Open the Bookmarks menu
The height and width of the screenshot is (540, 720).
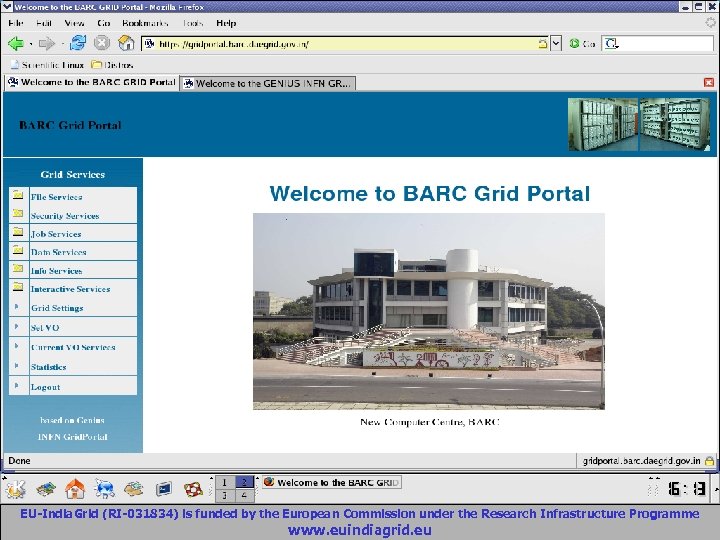pyautogui.click(x=145, y=23)
